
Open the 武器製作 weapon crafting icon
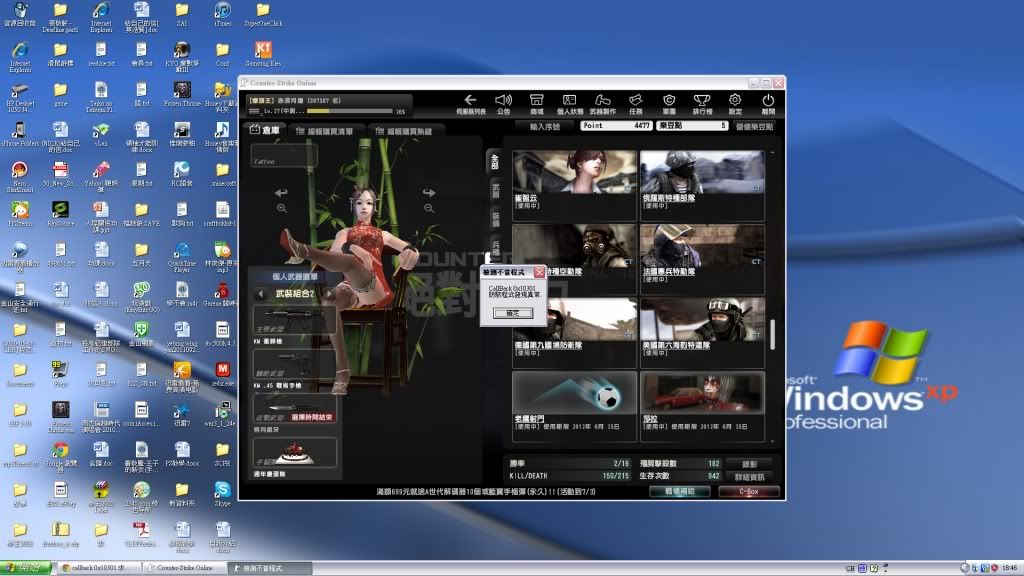coord(602,101)
